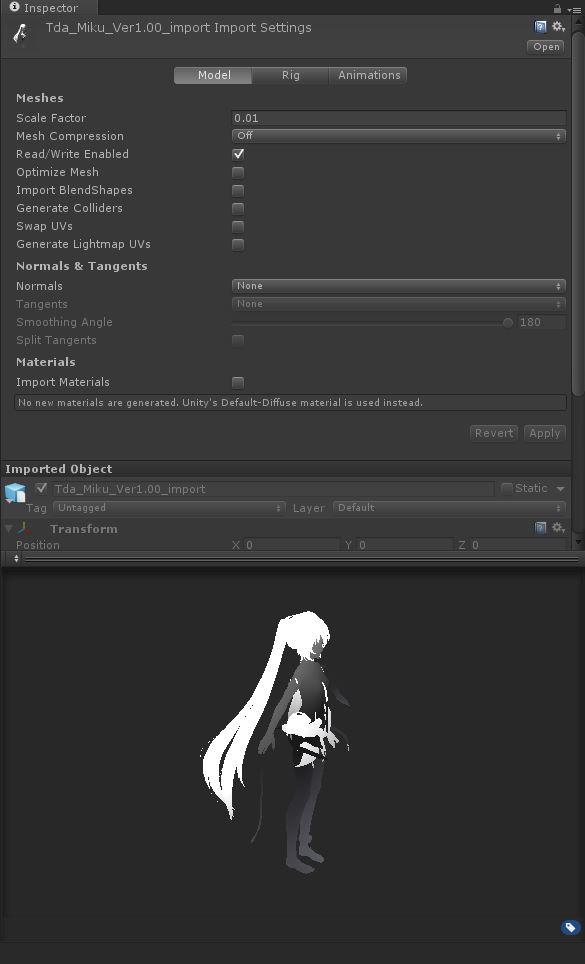Toggle the imported object active checkbox
Image resolution: width=585 pixels, height=964 pixels.
(41, 488)
